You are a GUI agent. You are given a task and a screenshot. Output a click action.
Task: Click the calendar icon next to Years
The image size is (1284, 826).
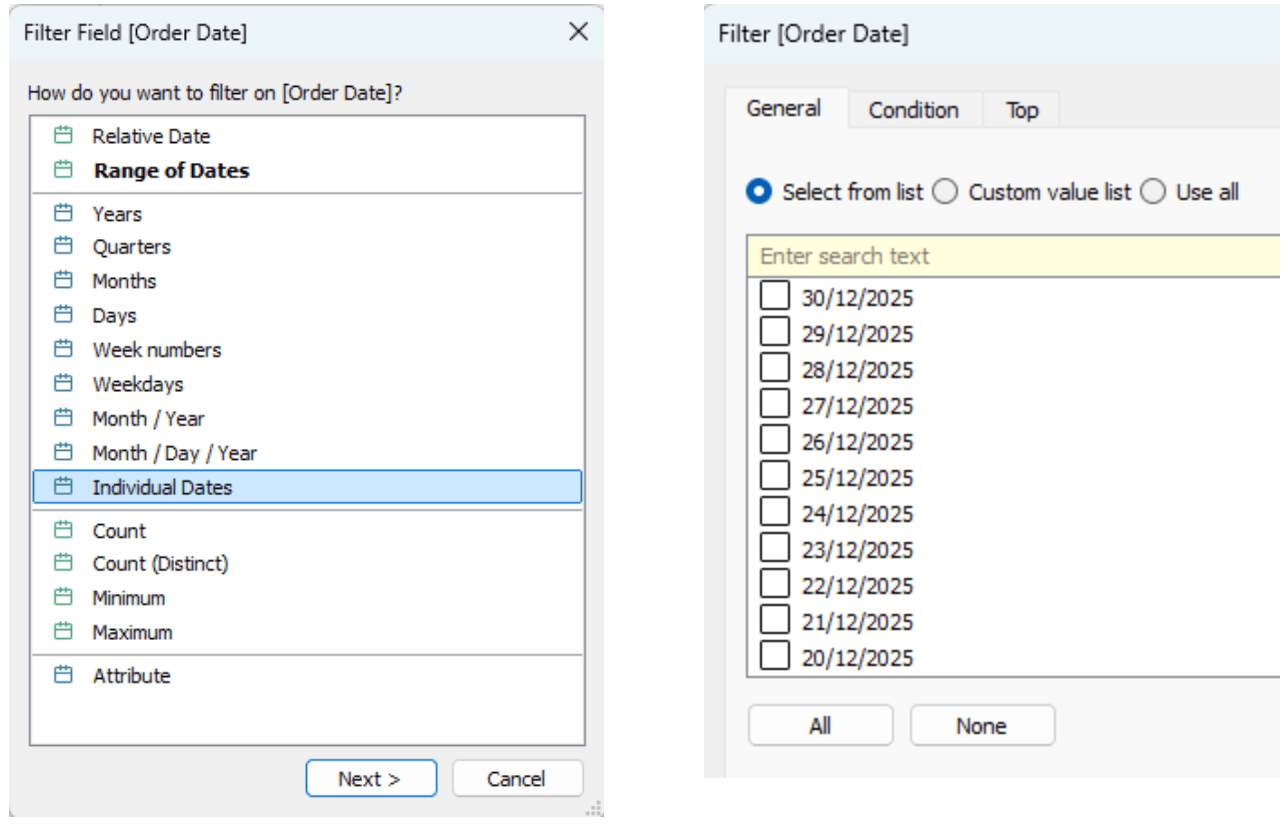click(x=64, y=214)
